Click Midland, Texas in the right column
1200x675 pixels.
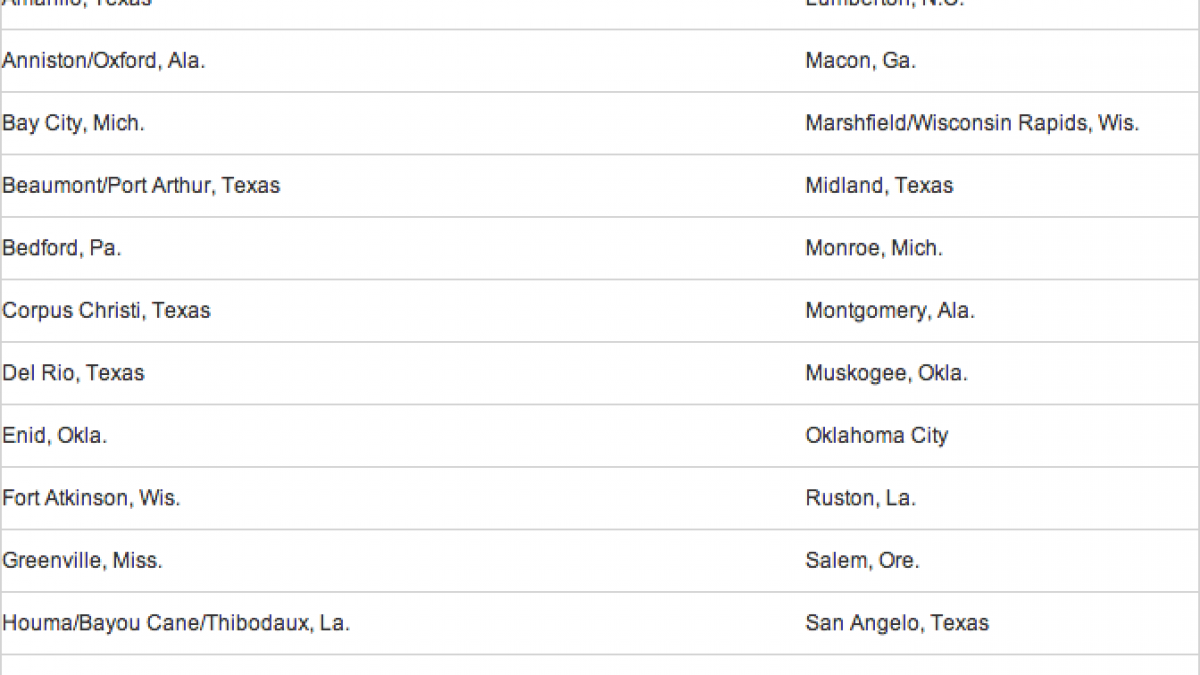879,186
